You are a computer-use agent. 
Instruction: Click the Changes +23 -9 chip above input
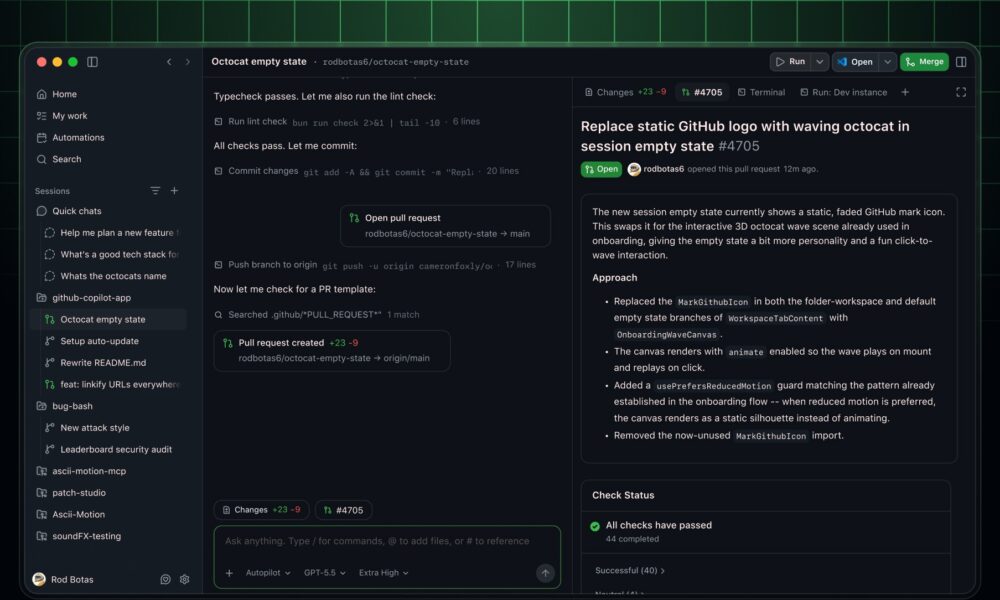tap(261, 510)
